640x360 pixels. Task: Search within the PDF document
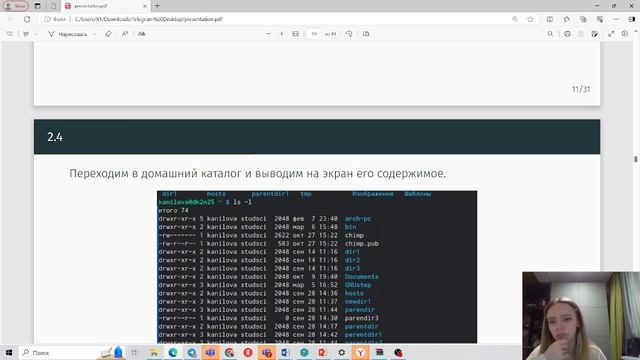point(550,34)
